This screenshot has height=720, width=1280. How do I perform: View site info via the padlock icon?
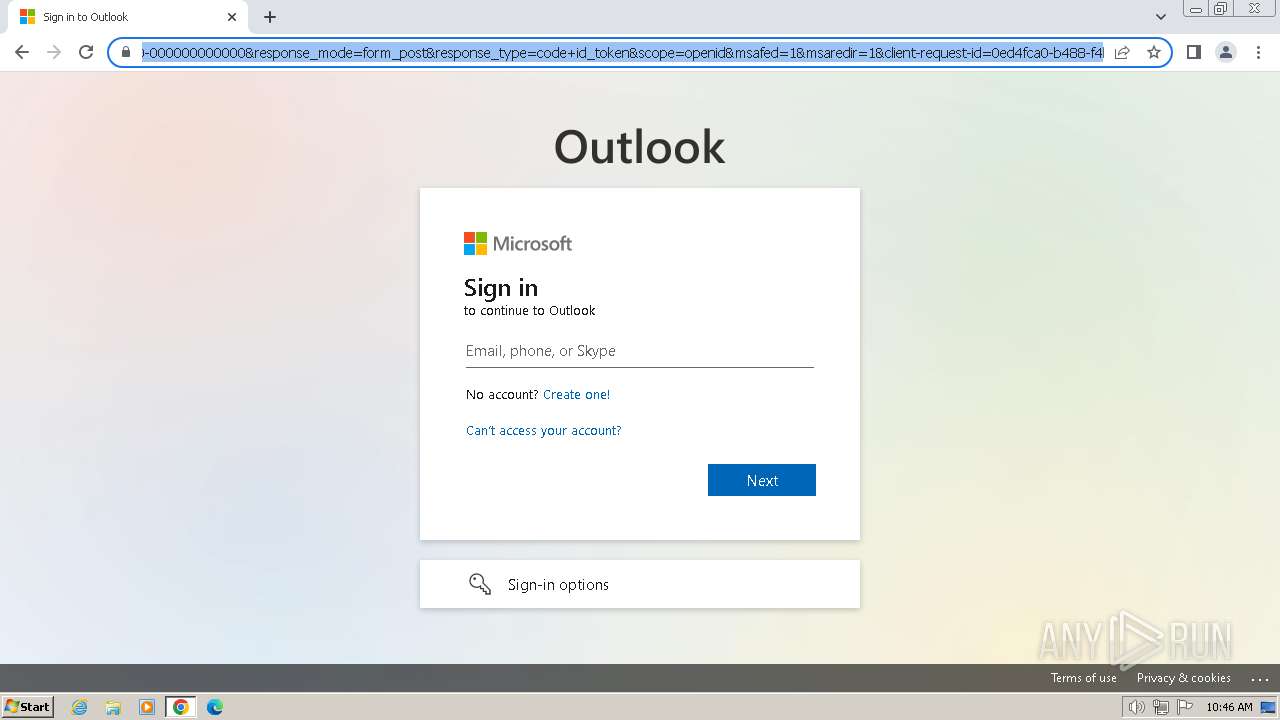tap(126, 52)
